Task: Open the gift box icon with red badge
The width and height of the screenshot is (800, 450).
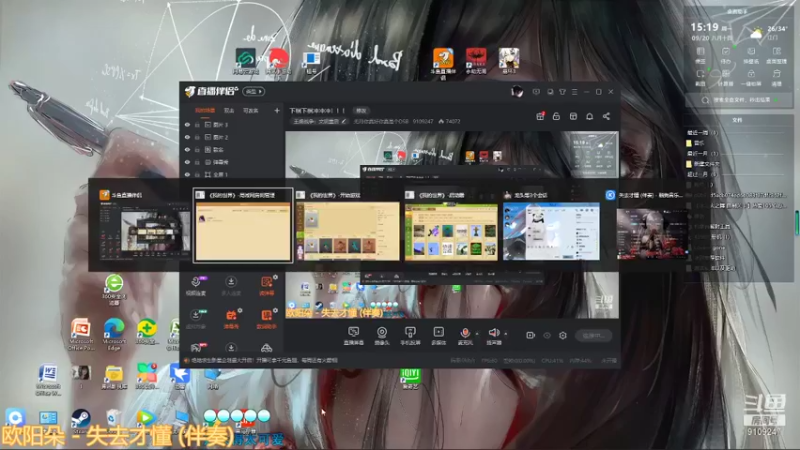Action: click(540, 116)
